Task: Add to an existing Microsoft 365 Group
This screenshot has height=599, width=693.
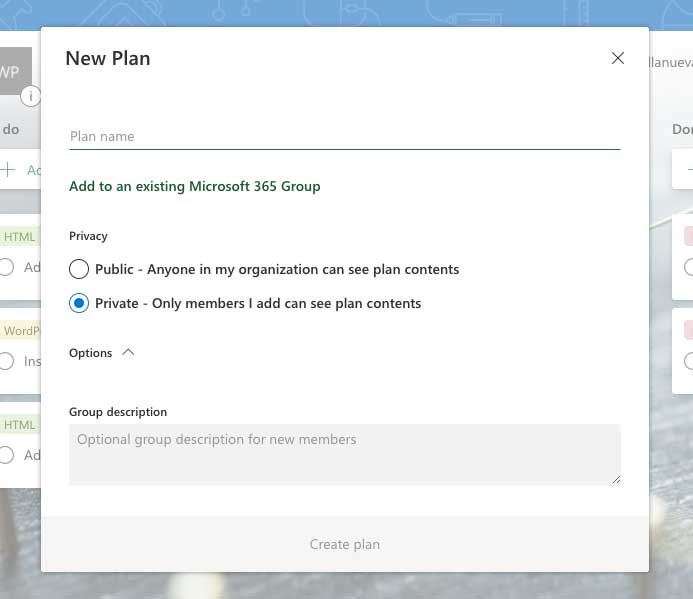Action: pyautogui.click(x=195, y=186)
